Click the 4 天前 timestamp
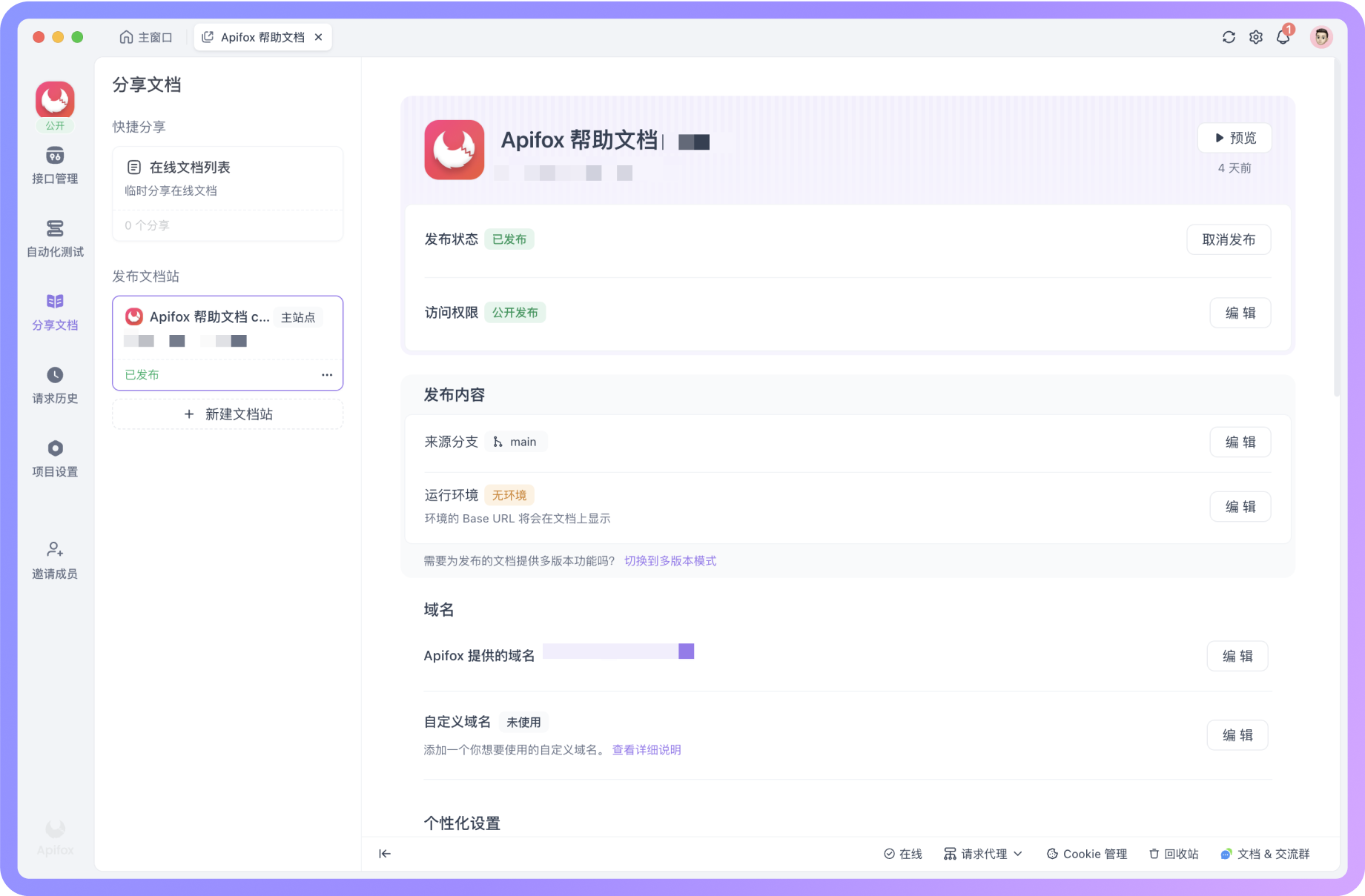This screenshot has height=896, width=1365. coord(1235,168)
